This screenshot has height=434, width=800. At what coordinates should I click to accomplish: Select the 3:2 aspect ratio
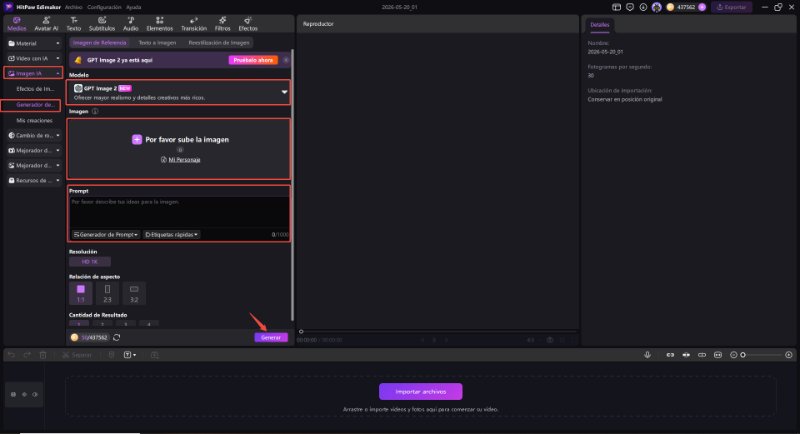tap(134, 293)
